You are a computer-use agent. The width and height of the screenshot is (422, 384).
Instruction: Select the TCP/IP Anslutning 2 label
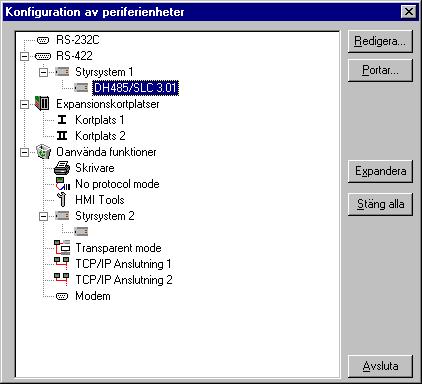coord(124,280)
